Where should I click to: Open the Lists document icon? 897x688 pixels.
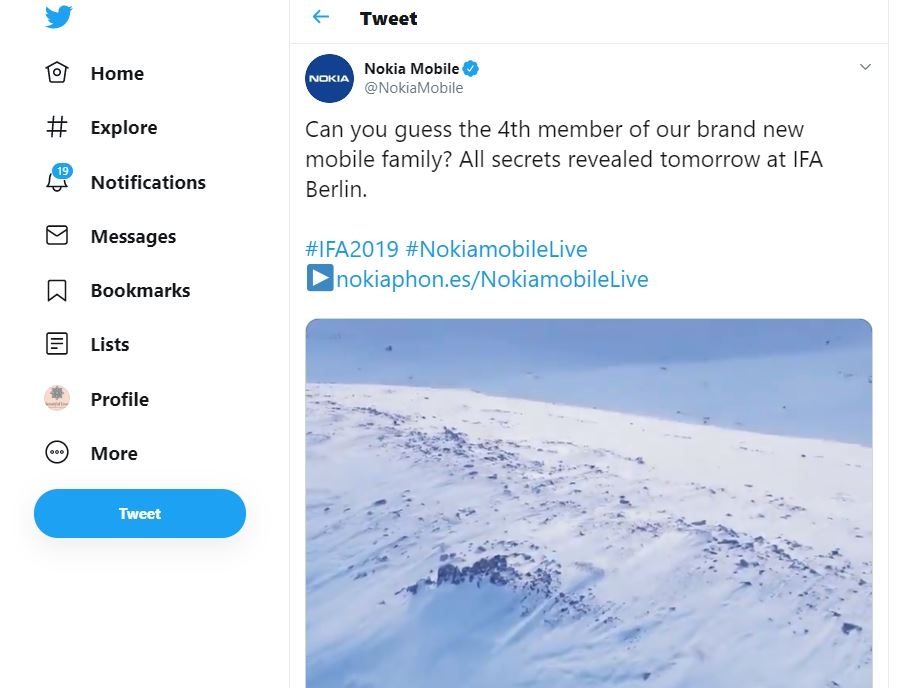tap(57, 344)
